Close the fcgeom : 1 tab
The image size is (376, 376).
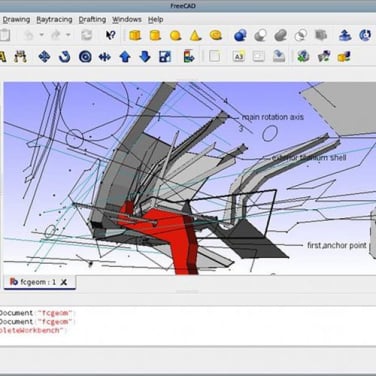[x=64, y=282]
